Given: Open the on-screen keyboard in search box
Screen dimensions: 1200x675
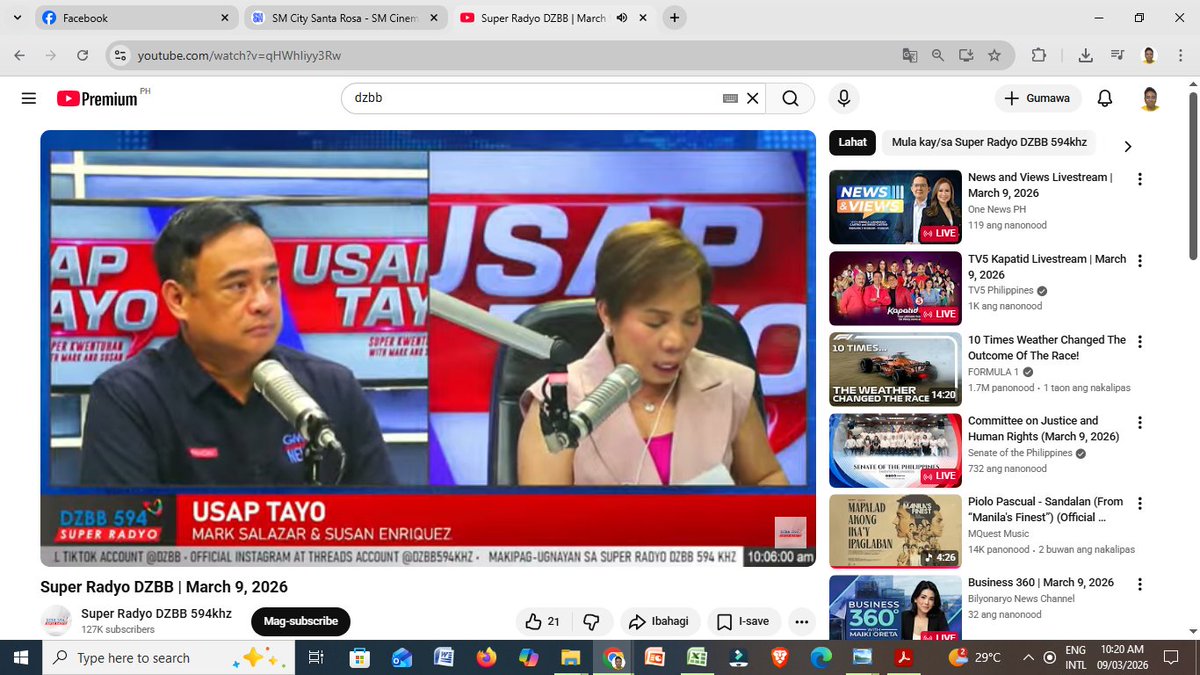Looking at the screenshot, I should point(730,98).
